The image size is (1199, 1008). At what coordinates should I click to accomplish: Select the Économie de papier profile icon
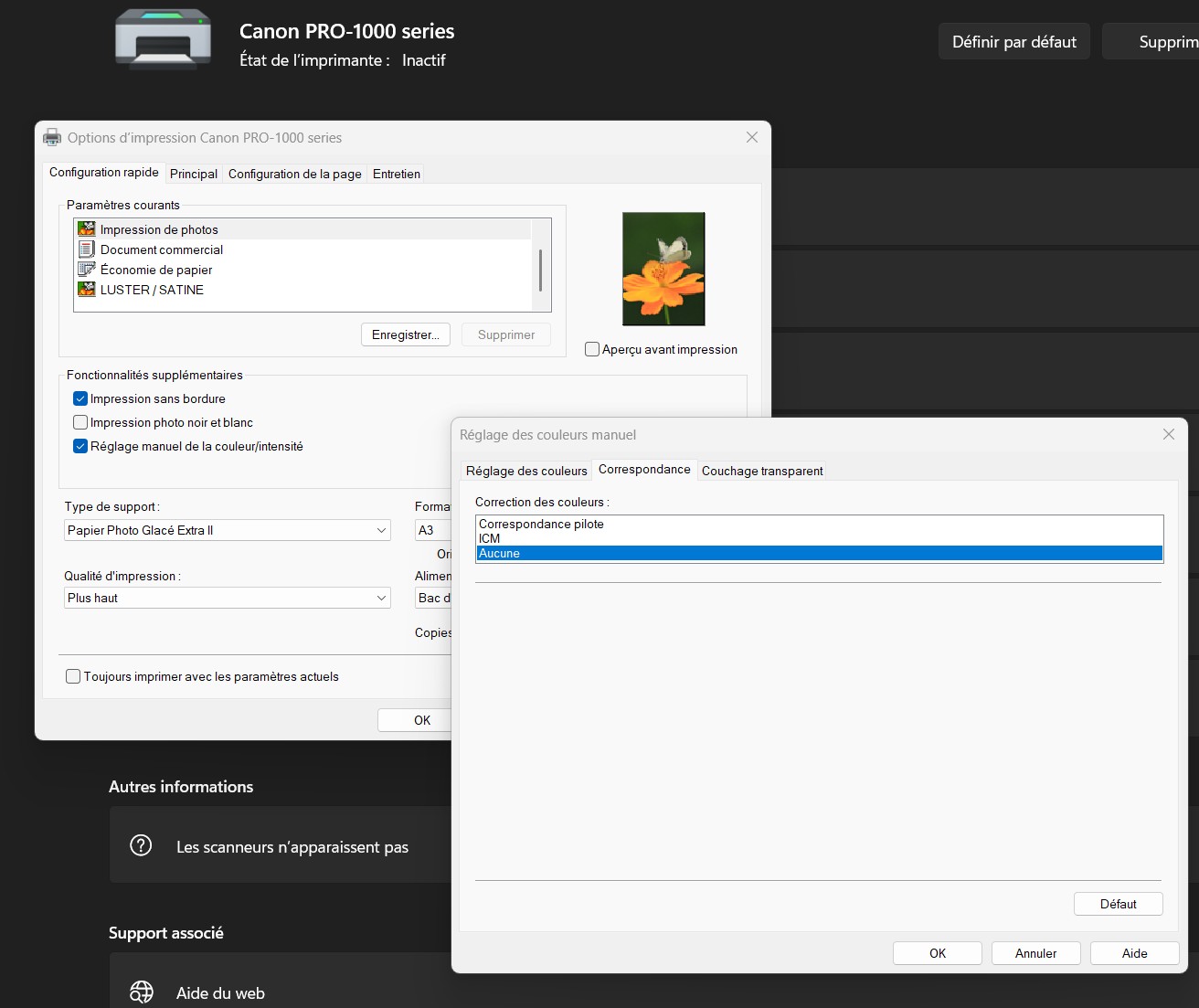point(87,270)
